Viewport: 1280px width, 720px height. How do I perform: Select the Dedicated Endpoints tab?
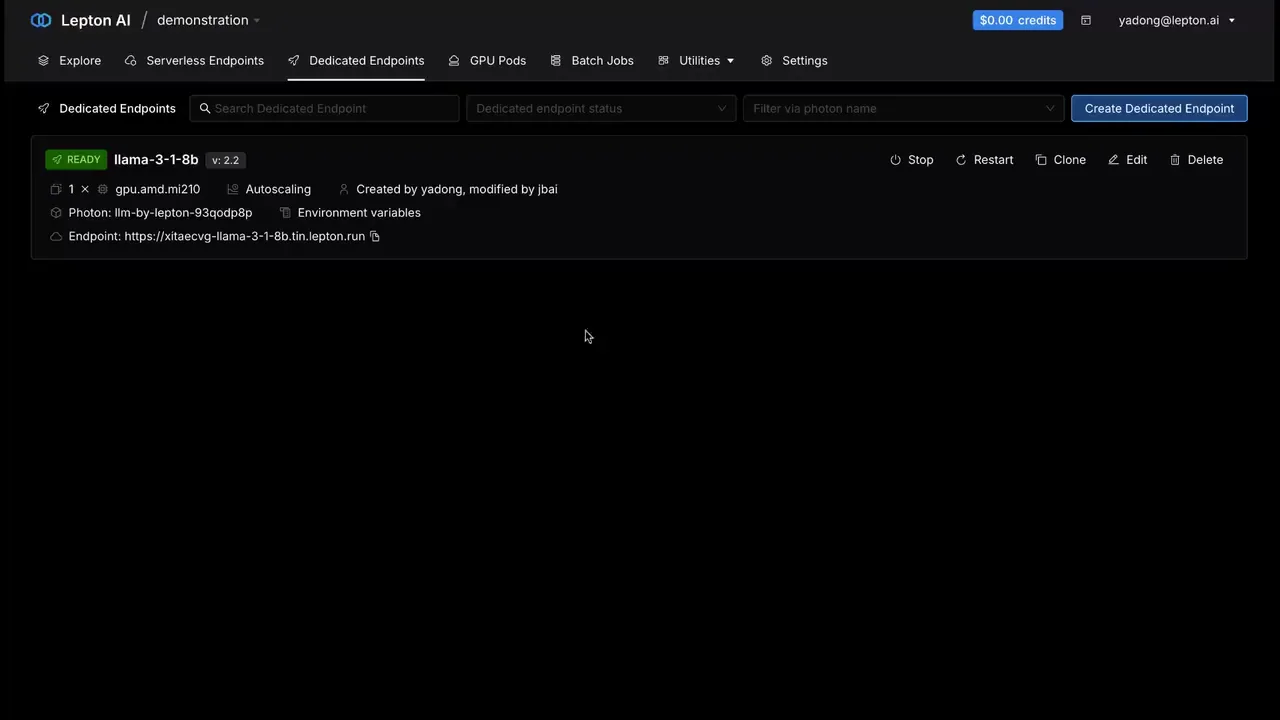(356, 60)
